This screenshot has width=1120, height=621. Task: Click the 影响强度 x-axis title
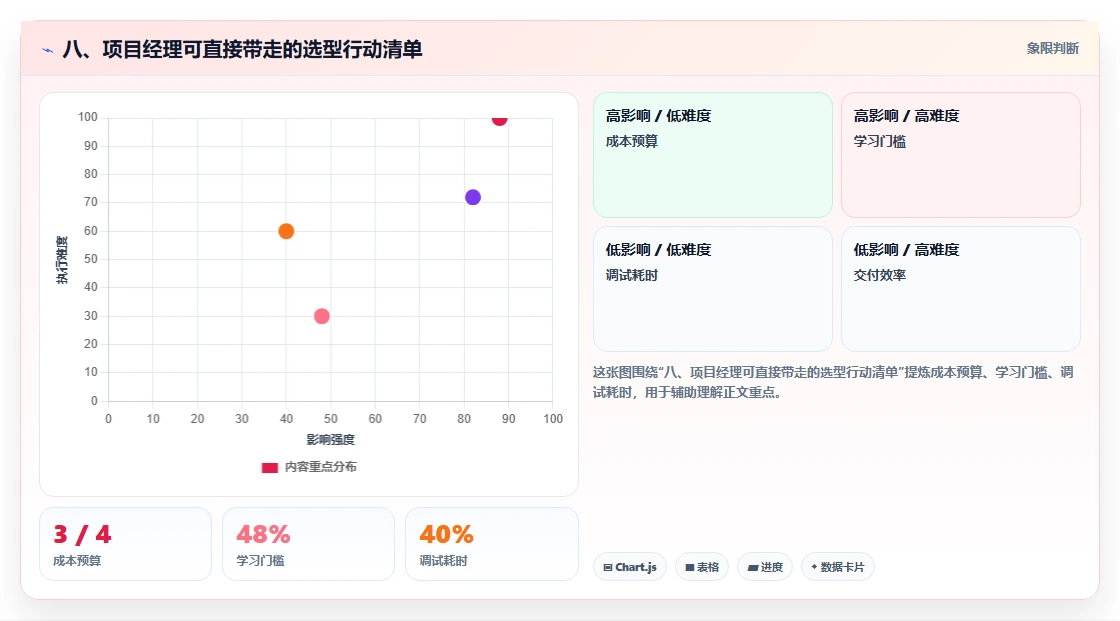[x=331, y=439]
